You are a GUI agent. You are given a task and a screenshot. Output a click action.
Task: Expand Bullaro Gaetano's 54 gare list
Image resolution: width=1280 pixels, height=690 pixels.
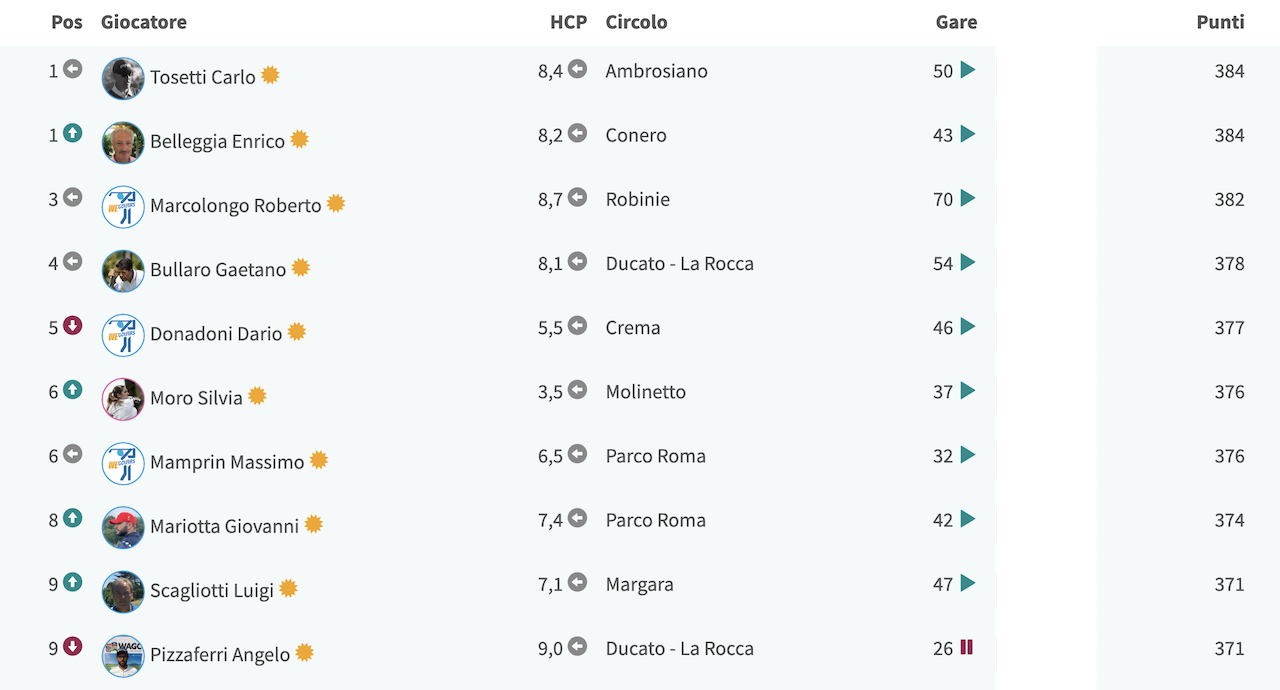(967, 262)
